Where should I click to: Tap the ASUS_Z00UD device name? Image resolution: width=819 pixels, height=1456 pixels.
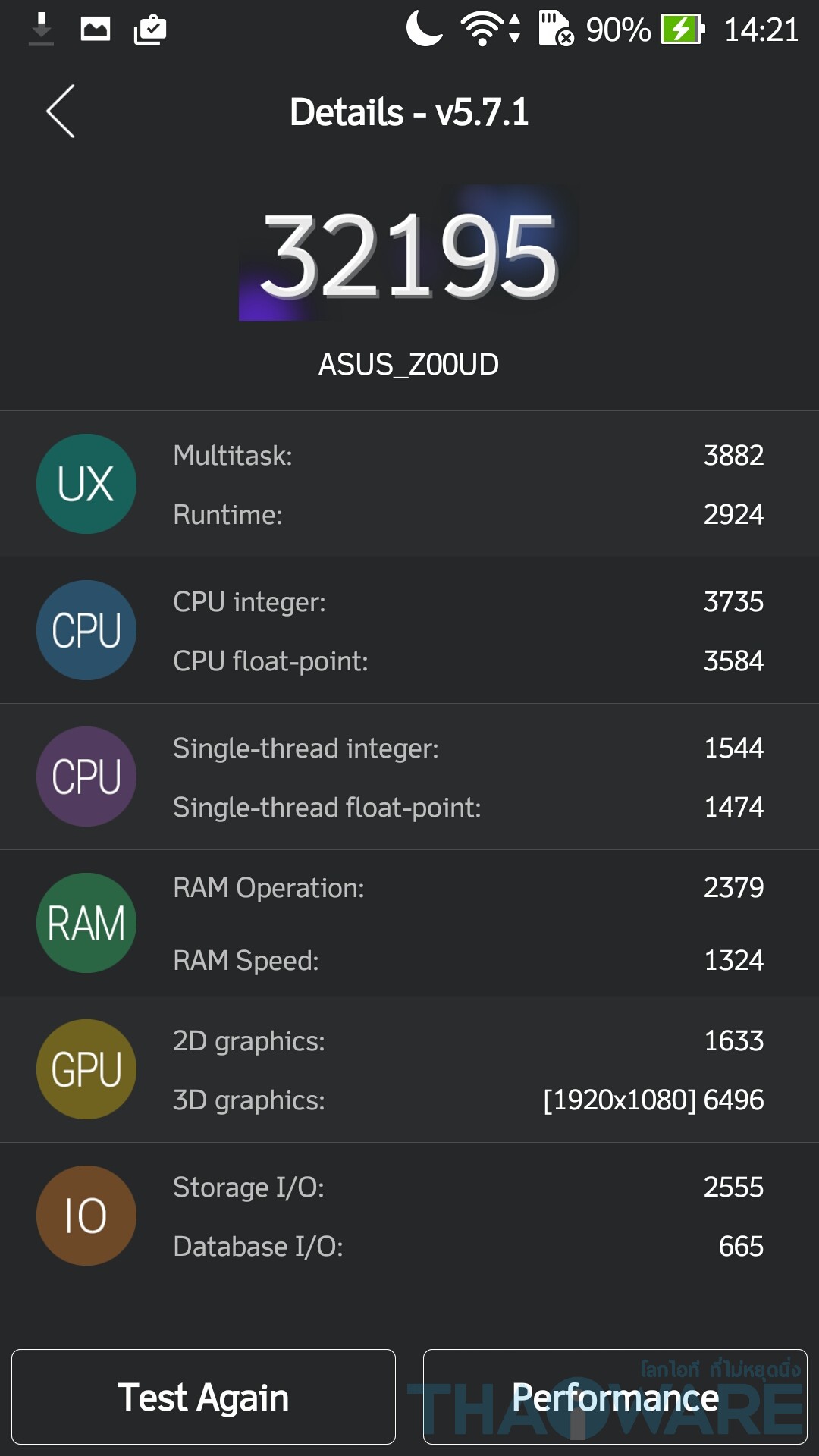409,365
